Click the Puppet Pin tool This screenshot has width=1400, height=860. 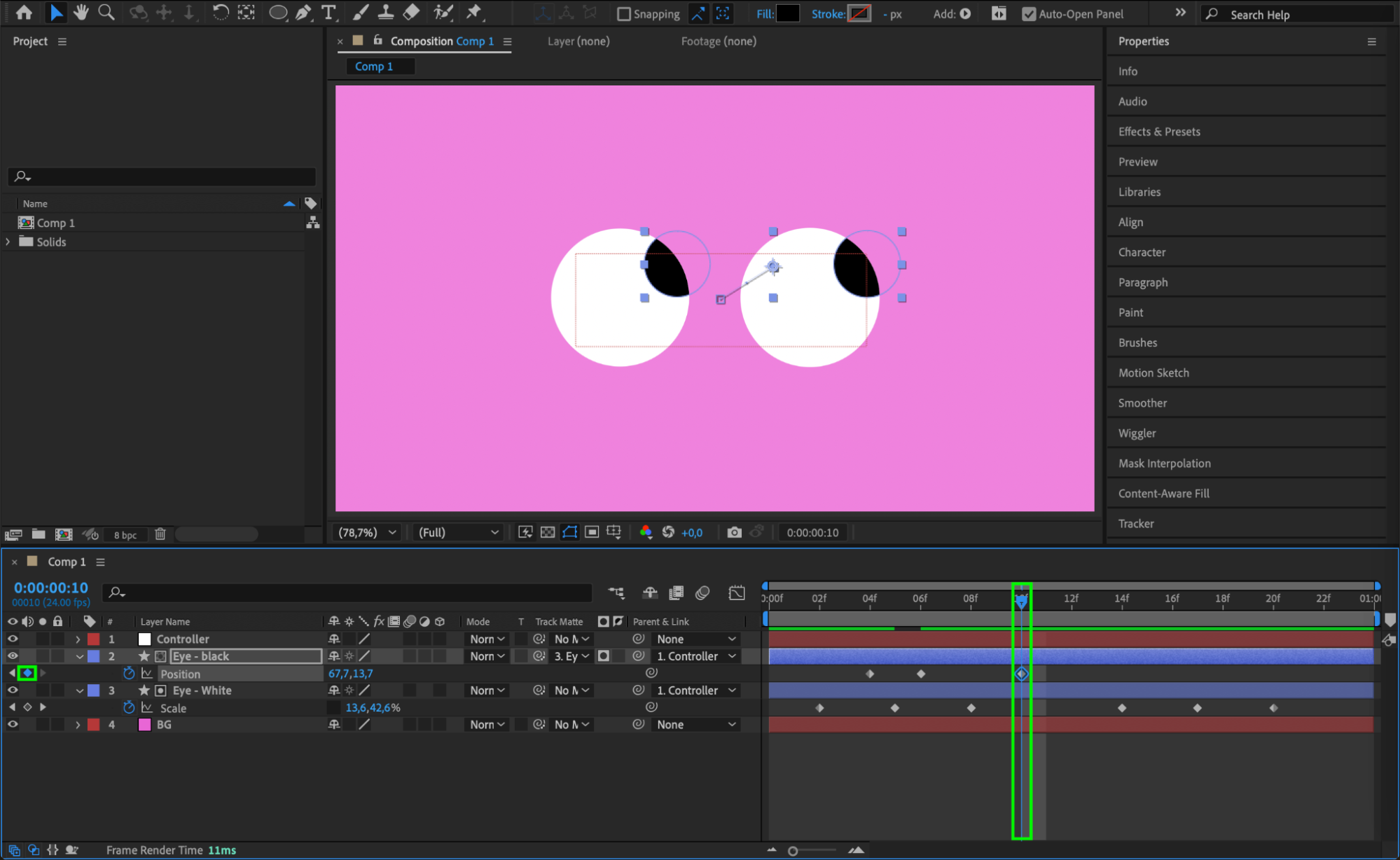pyautogui.click(x=474, y=12)
